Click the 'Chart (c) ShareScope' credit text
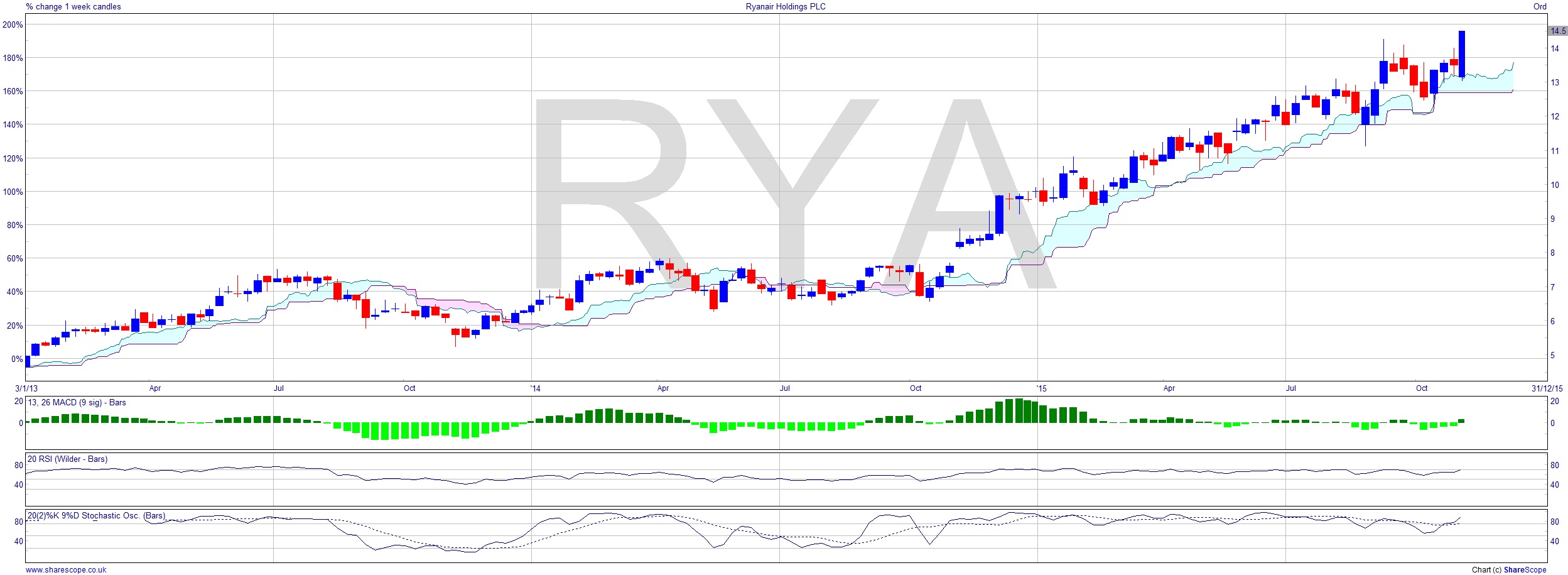 click(x=1509, y=570)
